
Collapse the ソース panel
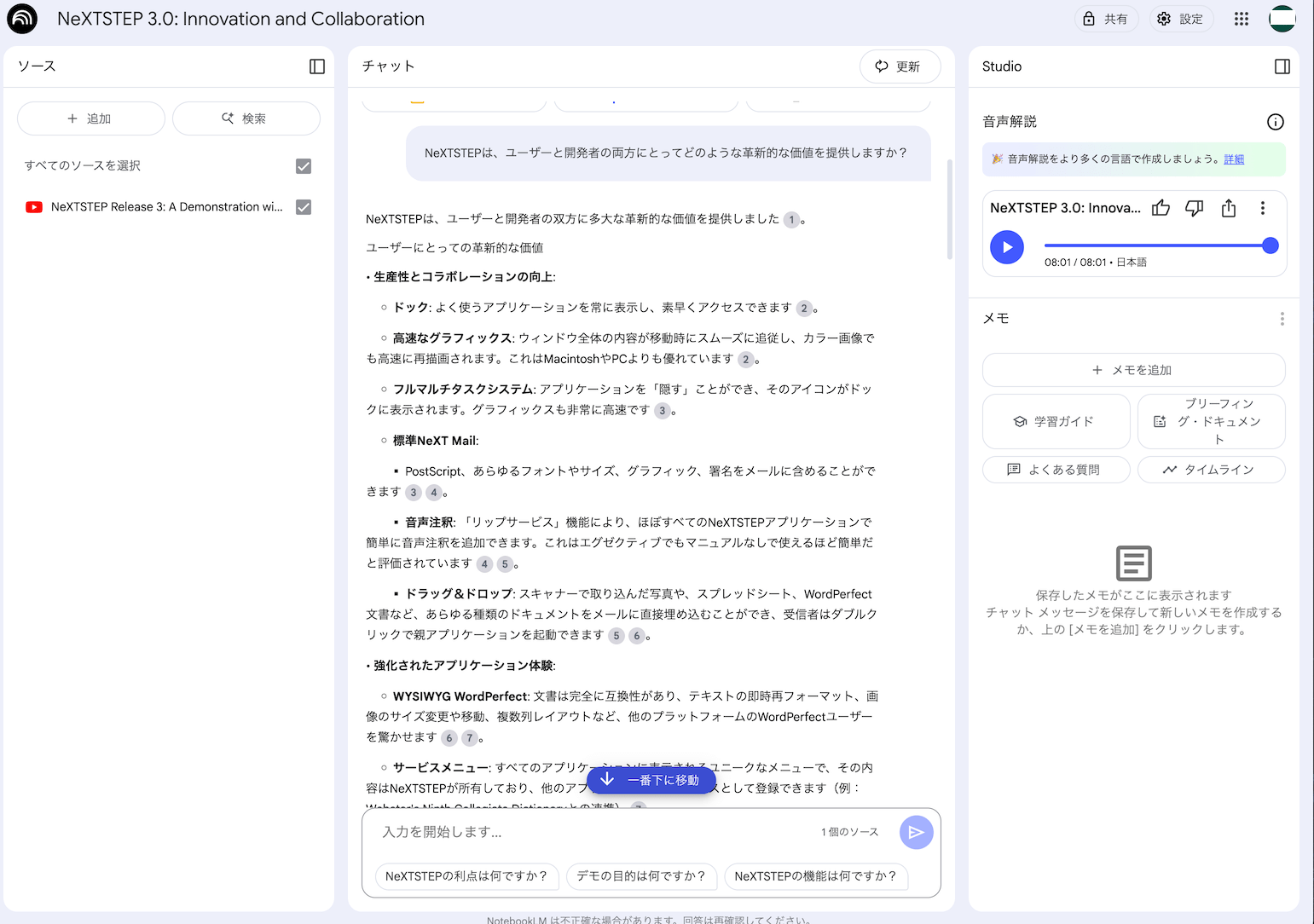click(317, 66)
